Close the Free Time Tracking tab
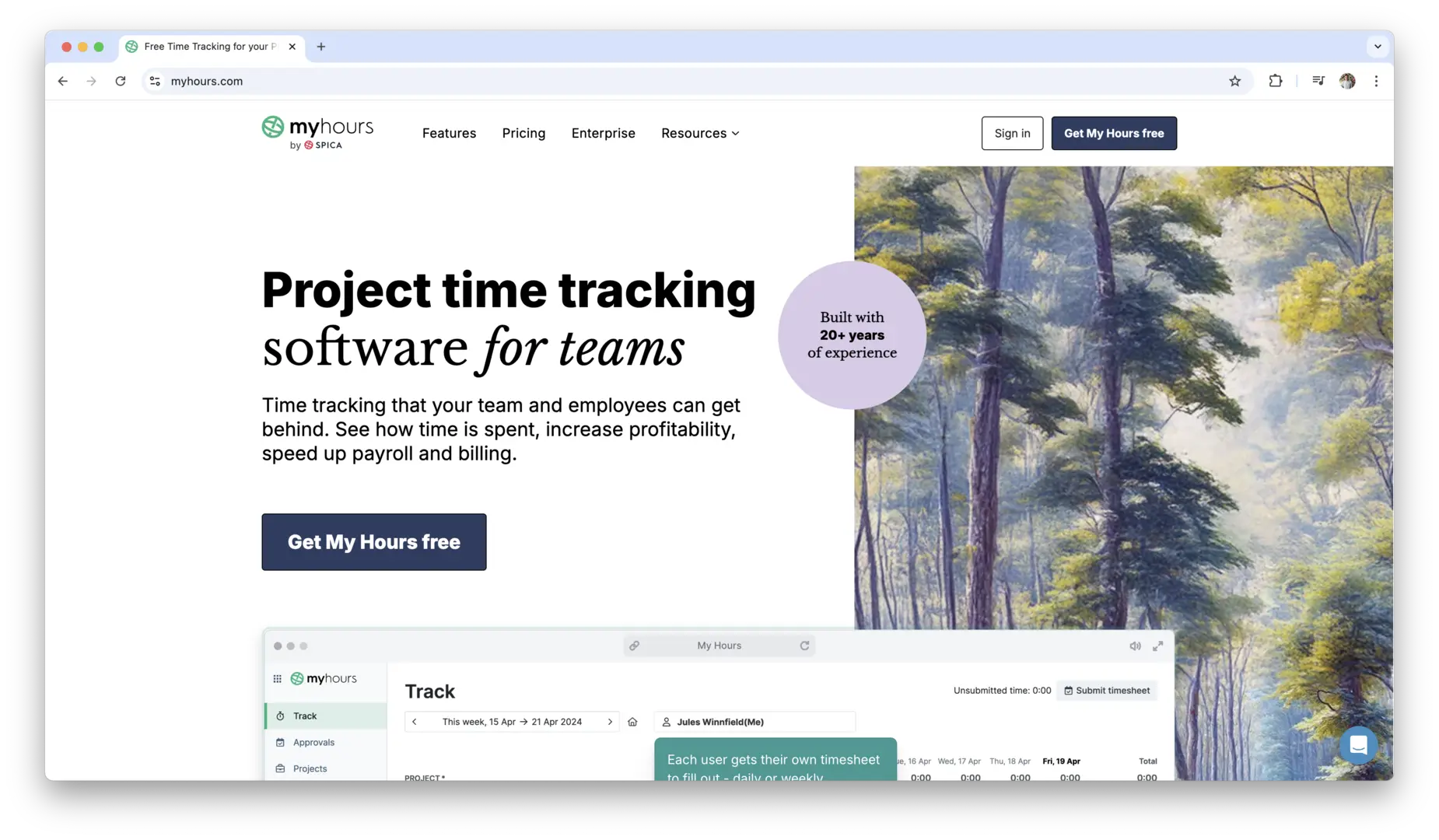Screen dimensions: 1439x840 (292, 47)
